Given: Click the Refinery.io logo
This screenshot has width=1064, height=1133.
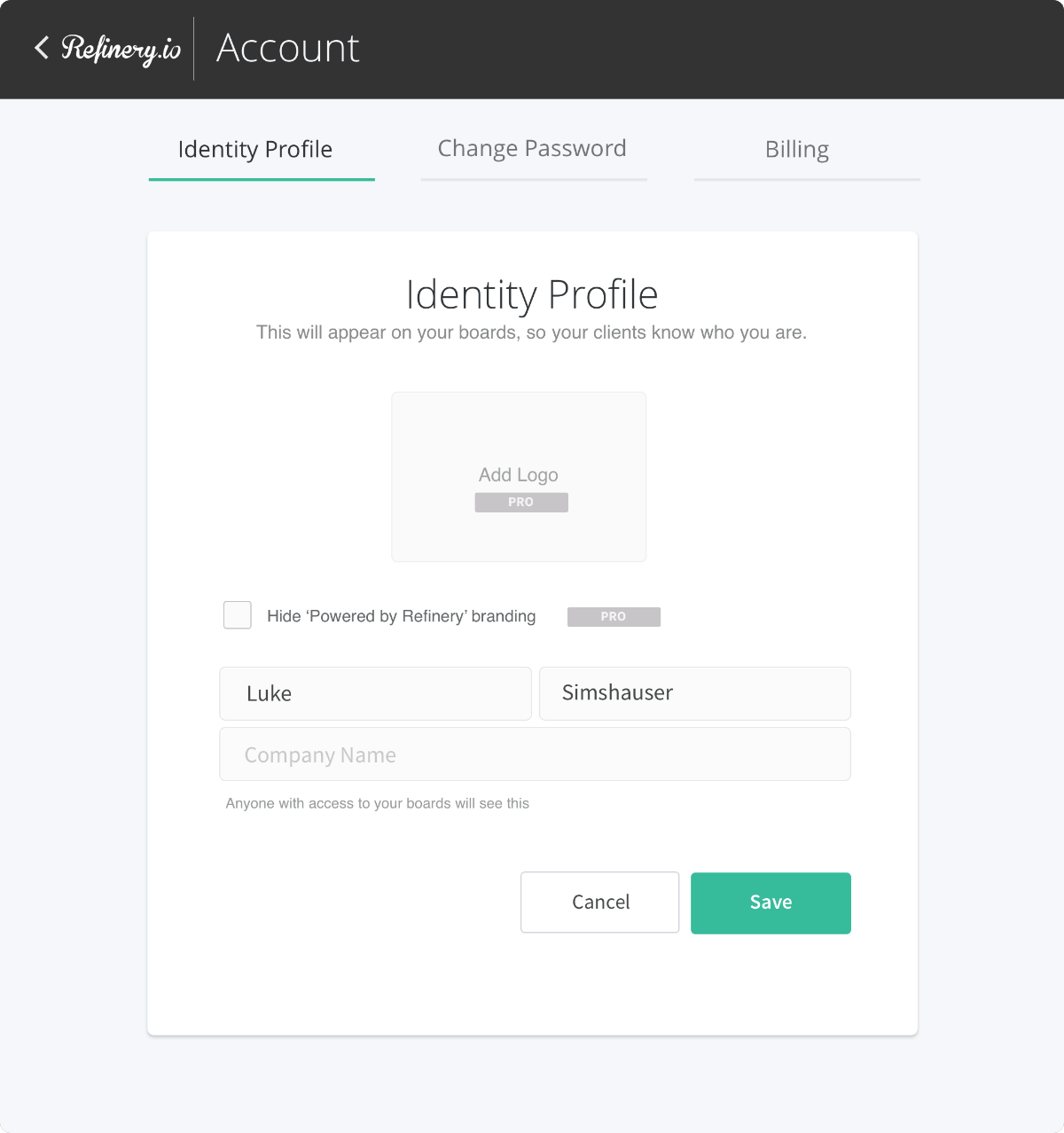Looking at the screenshot, I should pos(121,49).
